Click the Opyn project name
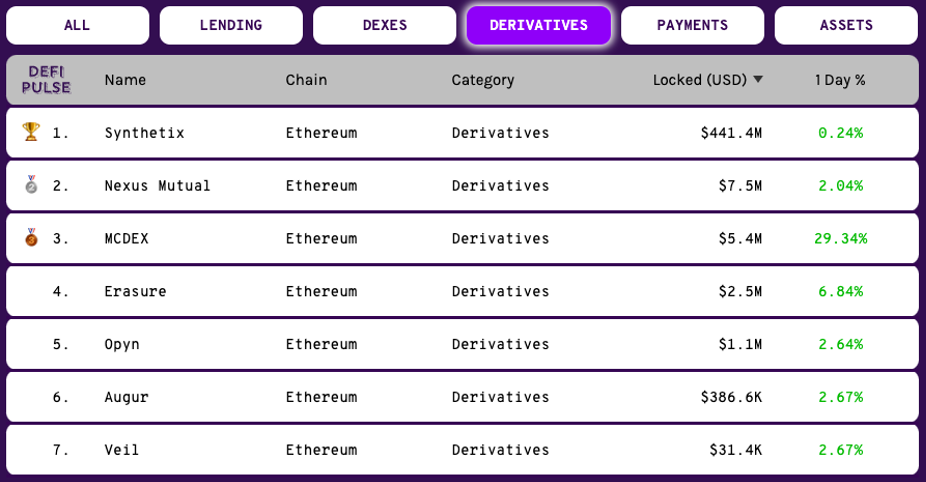Viewport: 926px width, 482px height. 122,344
